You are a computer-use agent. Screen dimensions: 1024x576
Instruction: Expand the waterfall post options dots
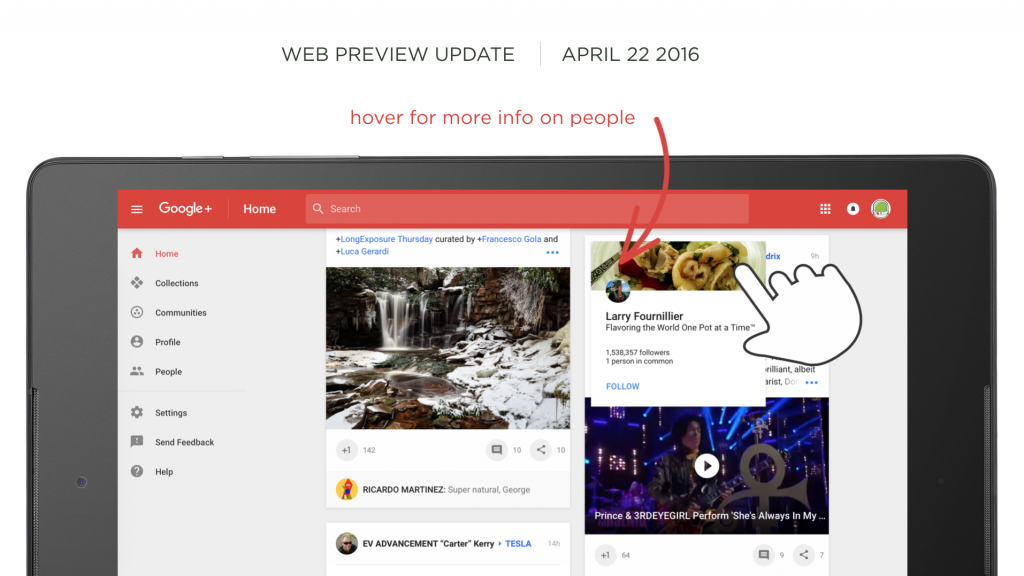(552, 252)
